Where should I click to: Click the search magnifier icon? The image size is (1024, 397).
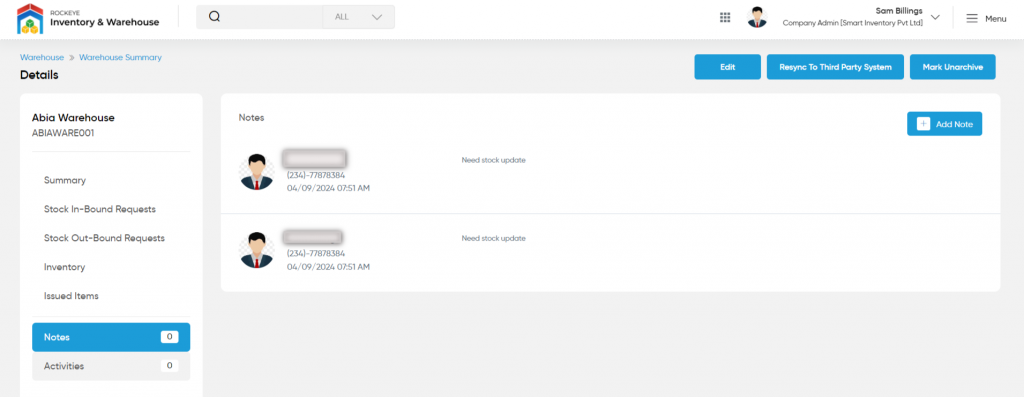[x=214, y=17]
